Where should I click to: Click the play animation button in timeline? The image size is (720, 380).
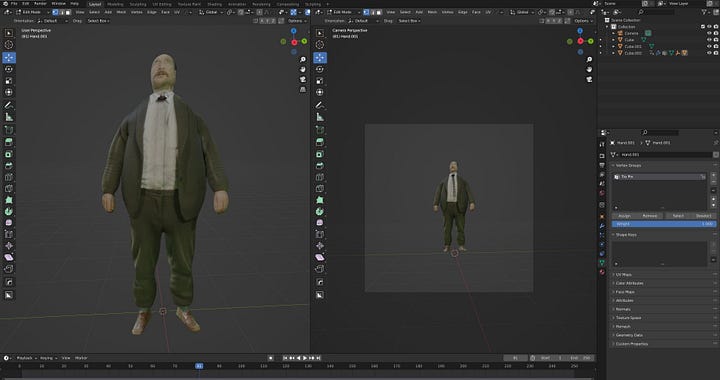tap(305, 358)
